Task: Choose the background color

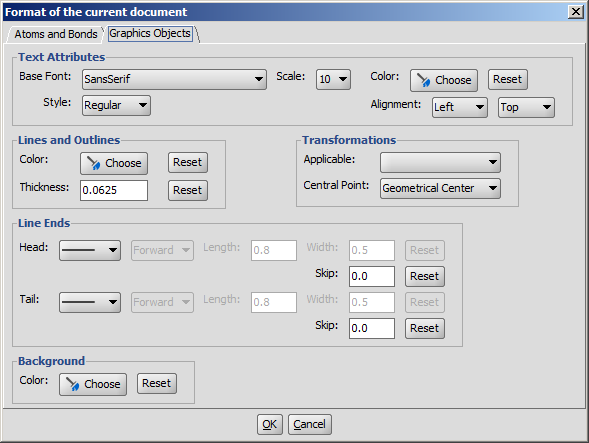Action: [x=93, y=384]
